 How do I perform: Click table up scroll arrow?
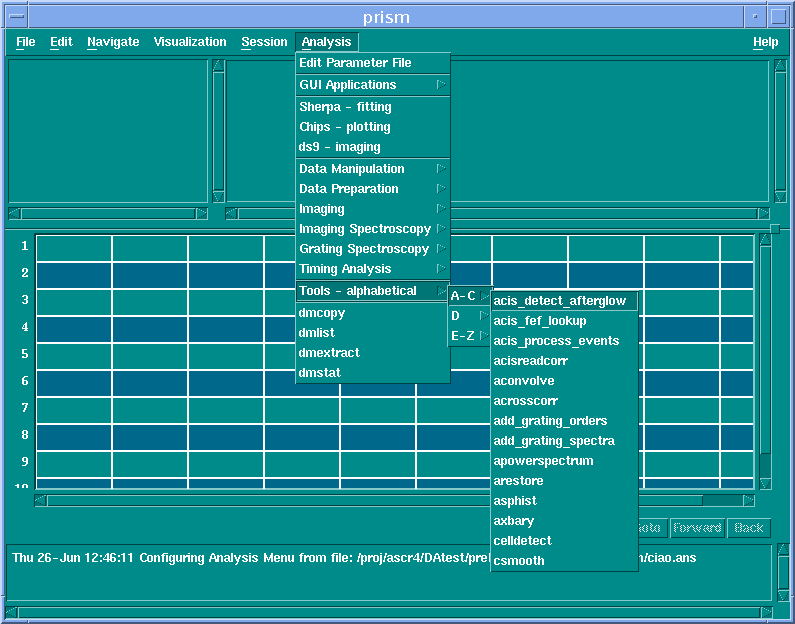pos(765,240)
